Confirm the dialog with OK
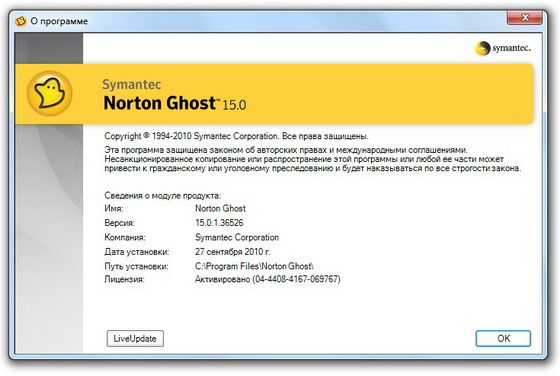 pos(503,338)
